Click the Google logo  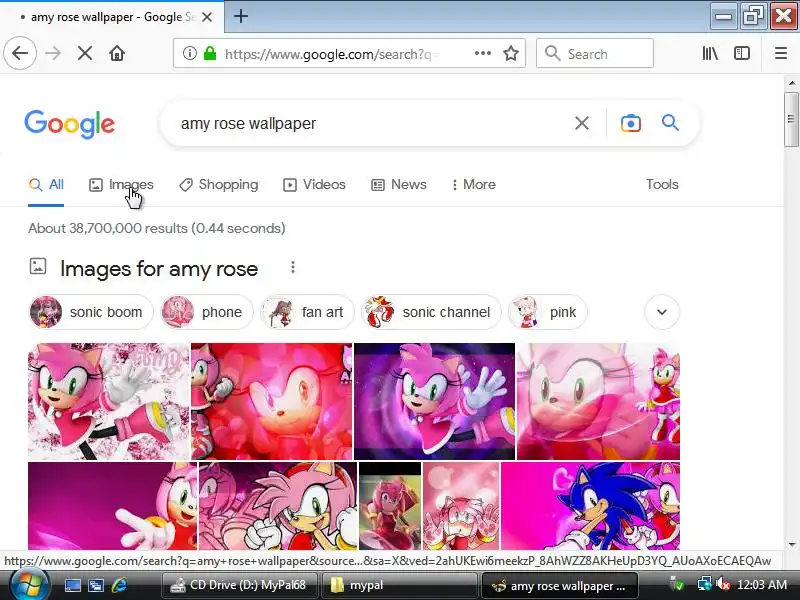(x=69, y=124)
